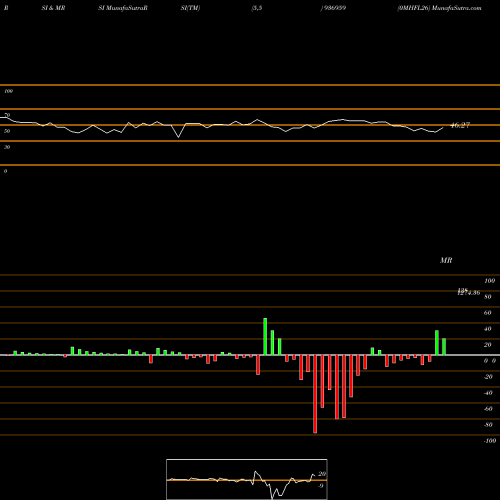Click the "(9MHFL26) MunafaSutra.com" header text

[x=439, y=8]
